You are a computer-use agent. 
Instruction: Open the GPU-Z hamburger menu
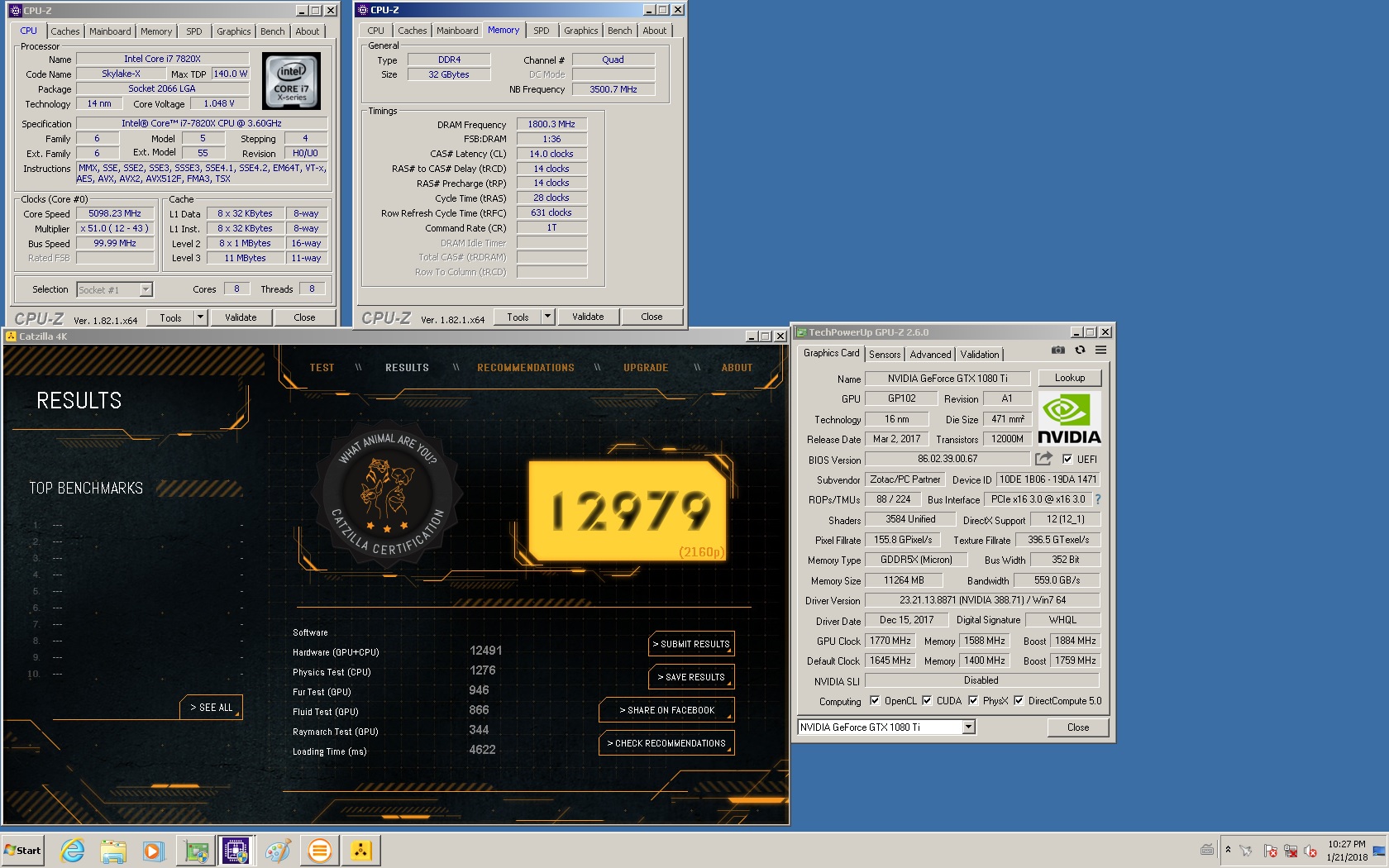1101,350
